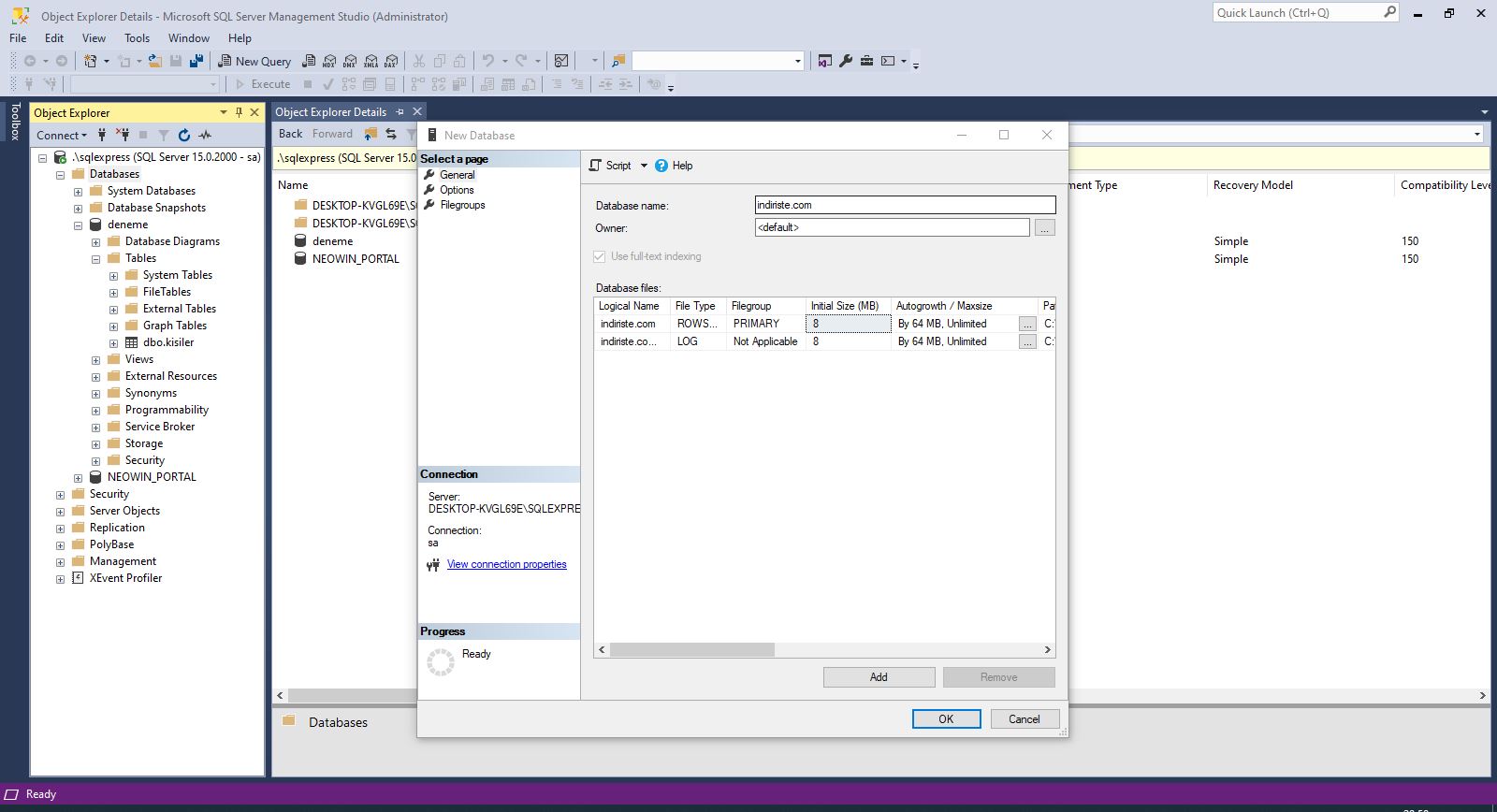Screen dimensions: 1497x812
Task: Click the Up folder icon in Object Explorer Details
Action: click(371, 134)
